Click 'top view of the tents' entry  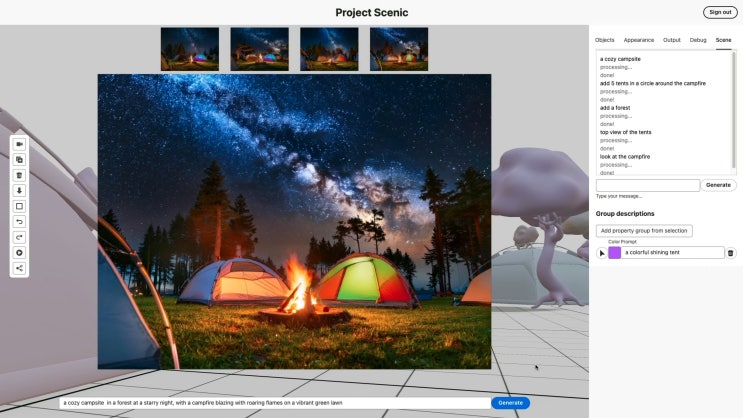coord(625,132)
